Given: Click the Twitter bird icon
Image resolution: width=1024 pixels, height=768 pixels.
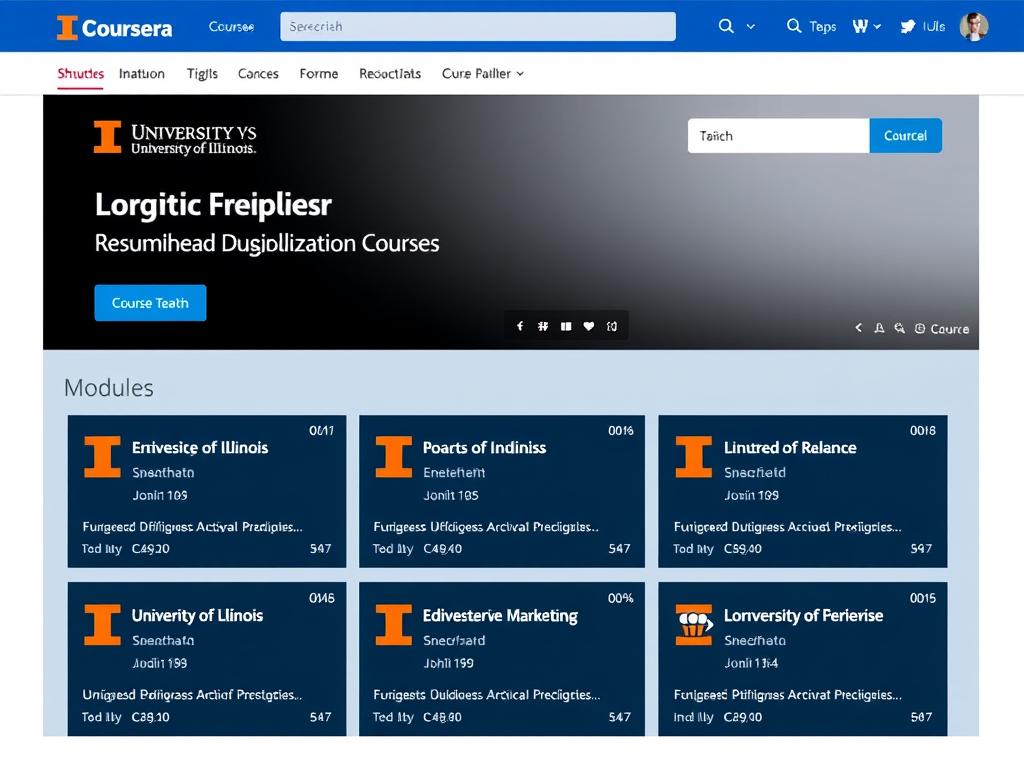Looking at the screenshot, I should 908,27.
